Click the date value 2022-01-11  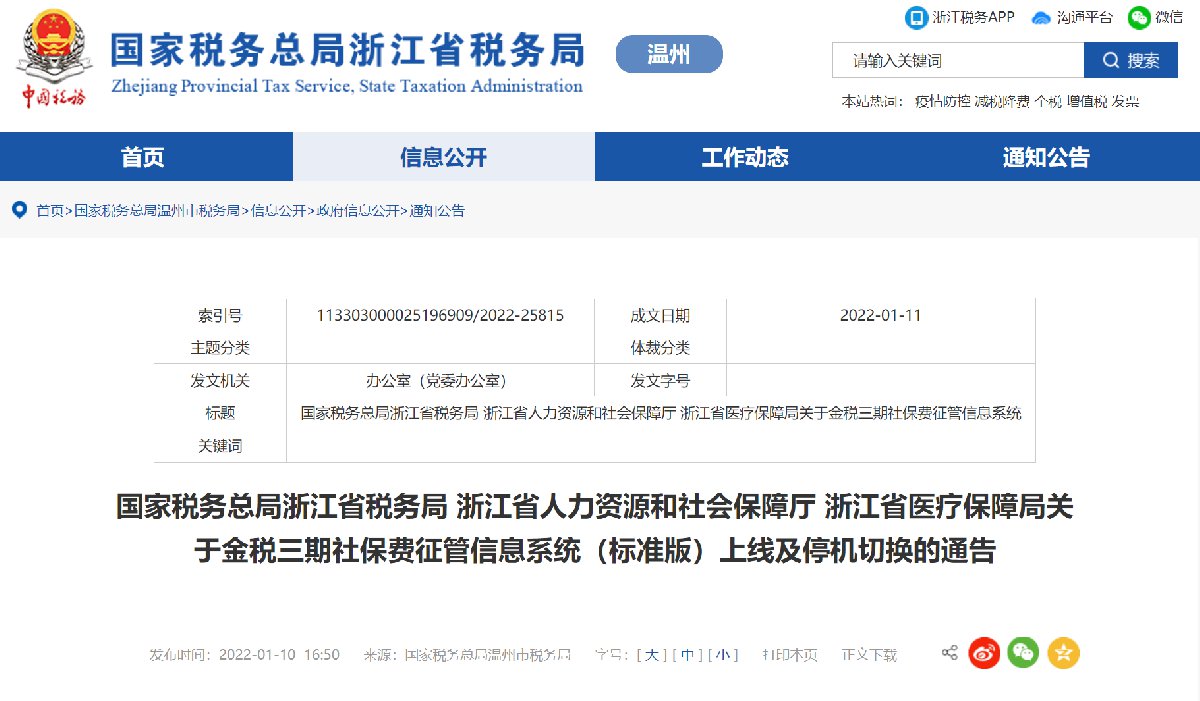tap(880, 315)
